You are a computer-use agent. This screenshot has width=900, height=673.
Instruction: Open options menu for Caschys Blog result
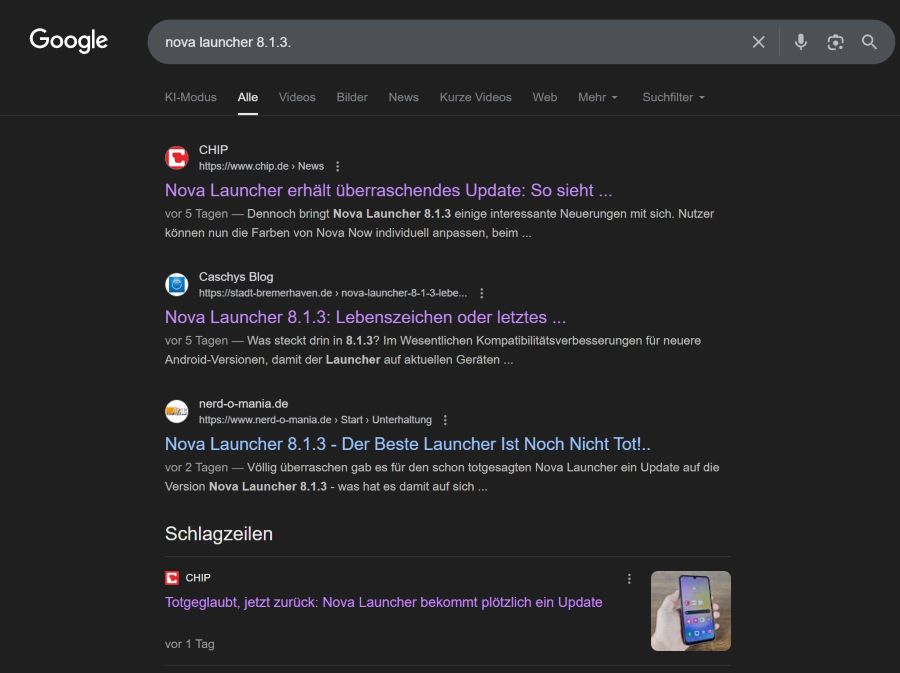pos(482,293)
